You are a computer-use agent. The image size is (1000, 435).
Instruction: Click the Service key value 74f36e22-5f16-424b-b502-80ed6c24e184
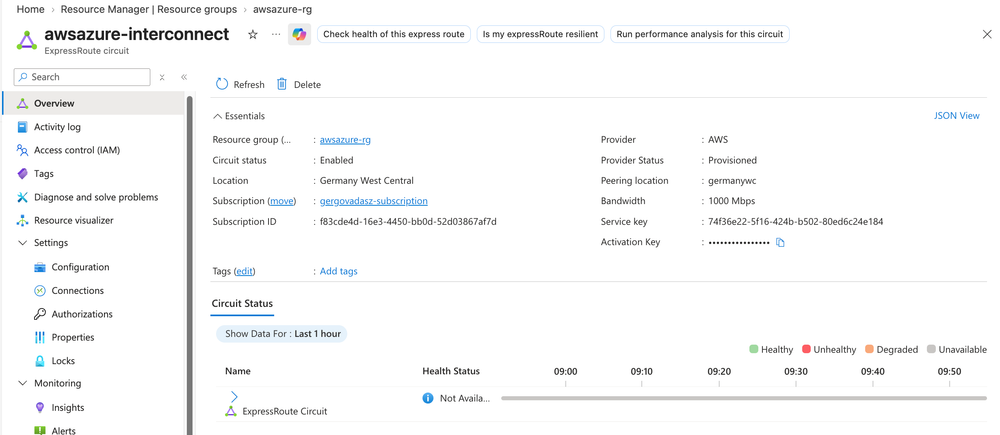click(796, 222)
